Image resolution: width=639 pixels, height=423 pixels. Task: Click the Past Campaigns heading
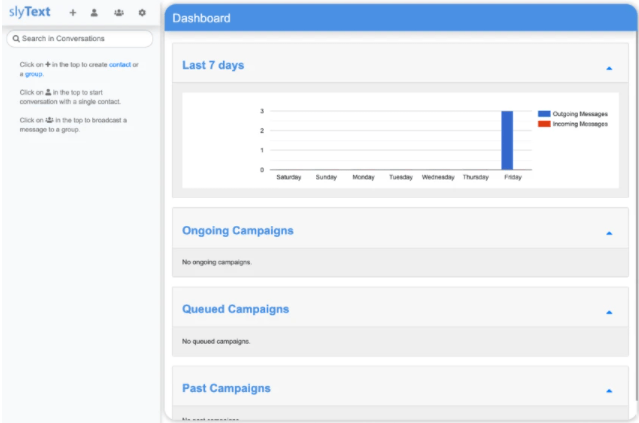point(226,388)
